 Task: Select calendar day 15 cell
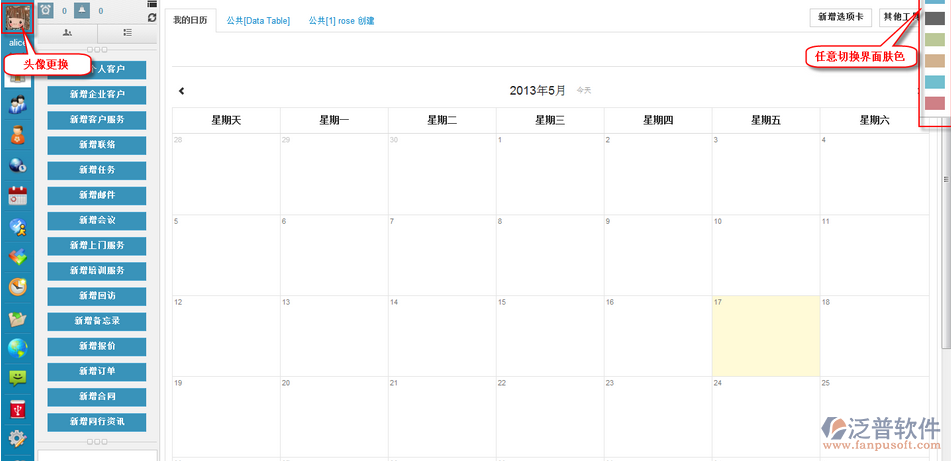[550, 336]
